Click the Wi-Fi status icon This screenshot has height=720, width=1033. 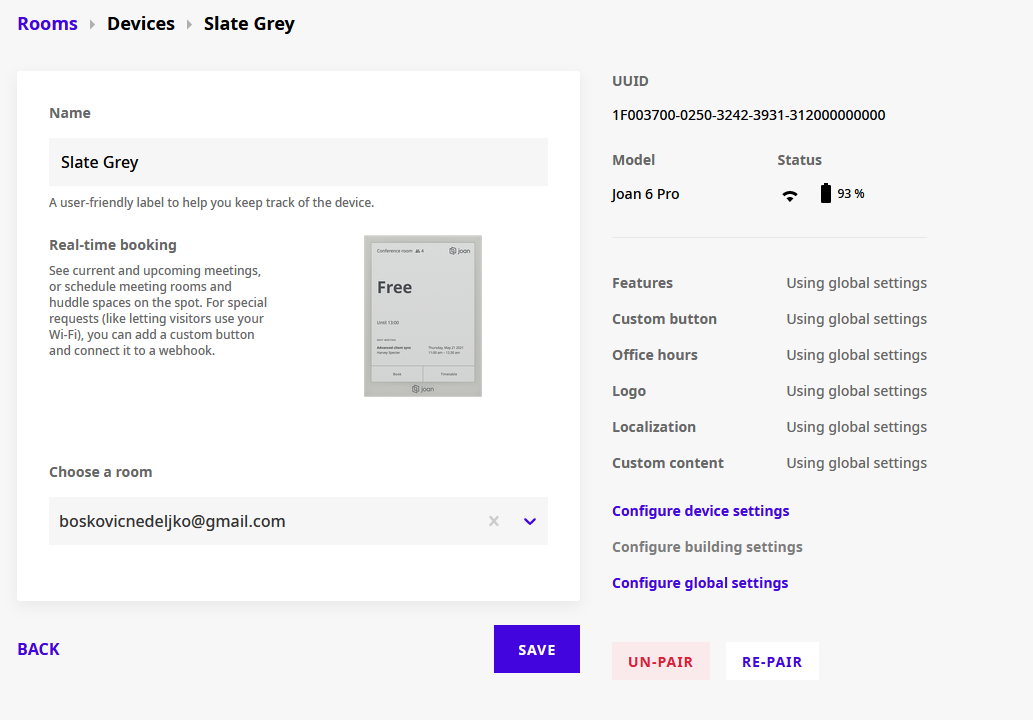789,195
